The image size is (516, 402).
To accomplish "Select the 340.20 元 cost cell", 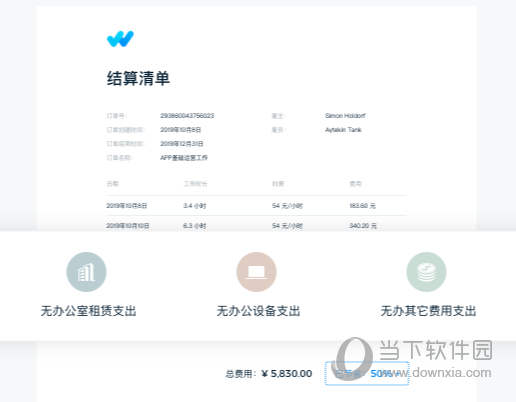I will click(x=363, y=226).
